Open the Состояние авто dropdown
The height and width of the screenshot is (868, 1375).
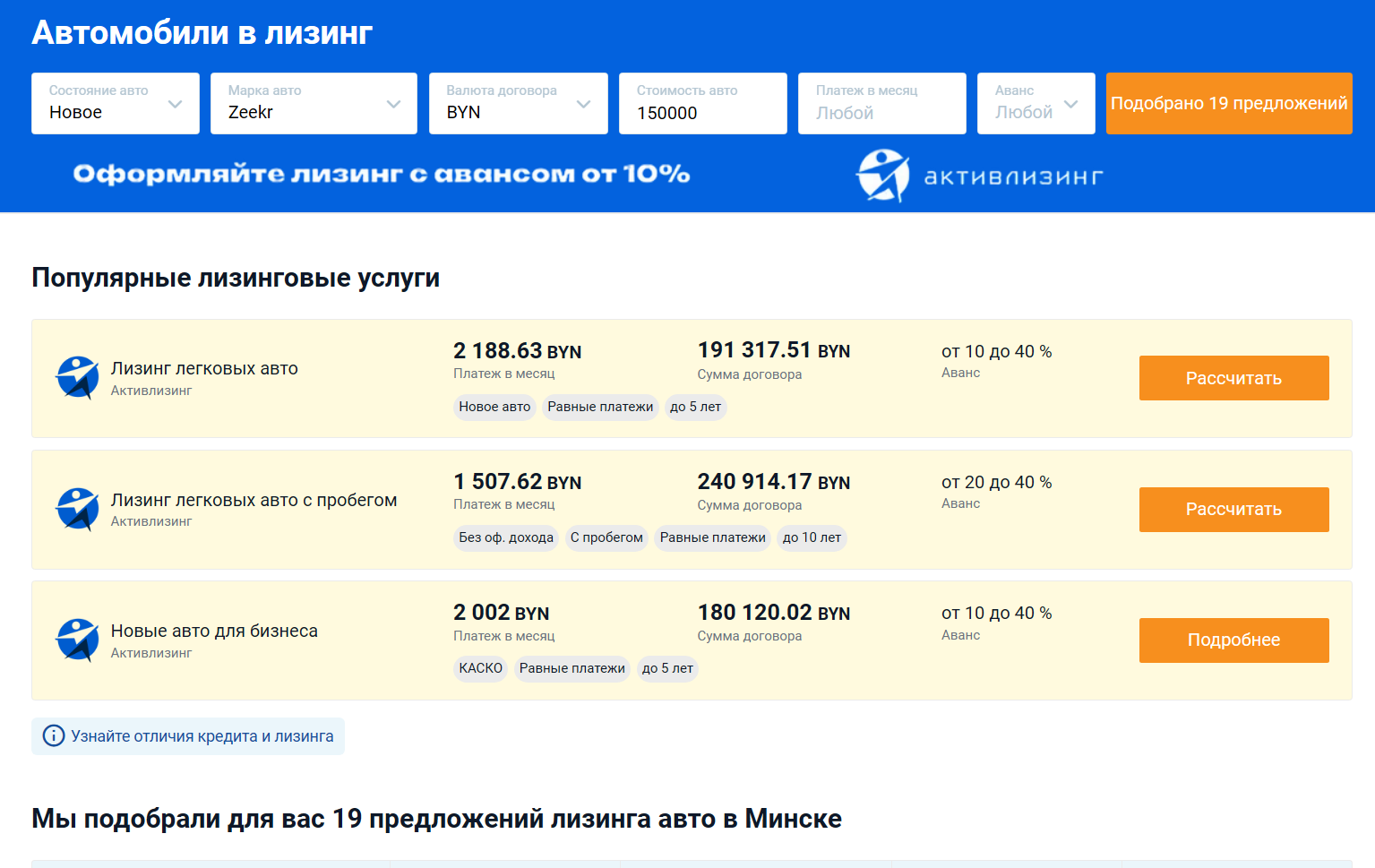115,104
